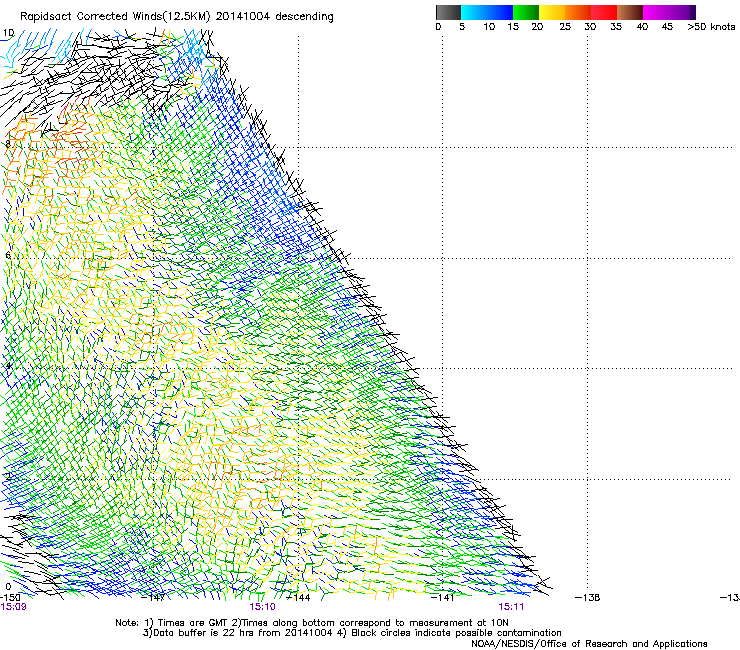This screenshot has height=650, width=740.
Task: Click the NOAA/NESDIS credit text
Action: tap(589, 644)
